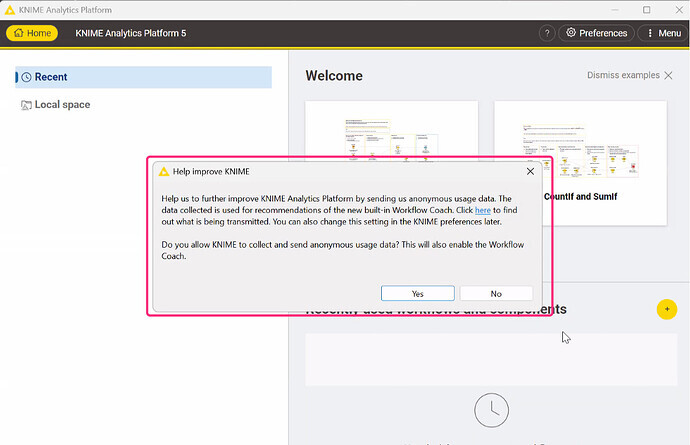Click No to decline usage data
Image resolution: width=690 pixels, height=445 pixels.
(496, 293)
